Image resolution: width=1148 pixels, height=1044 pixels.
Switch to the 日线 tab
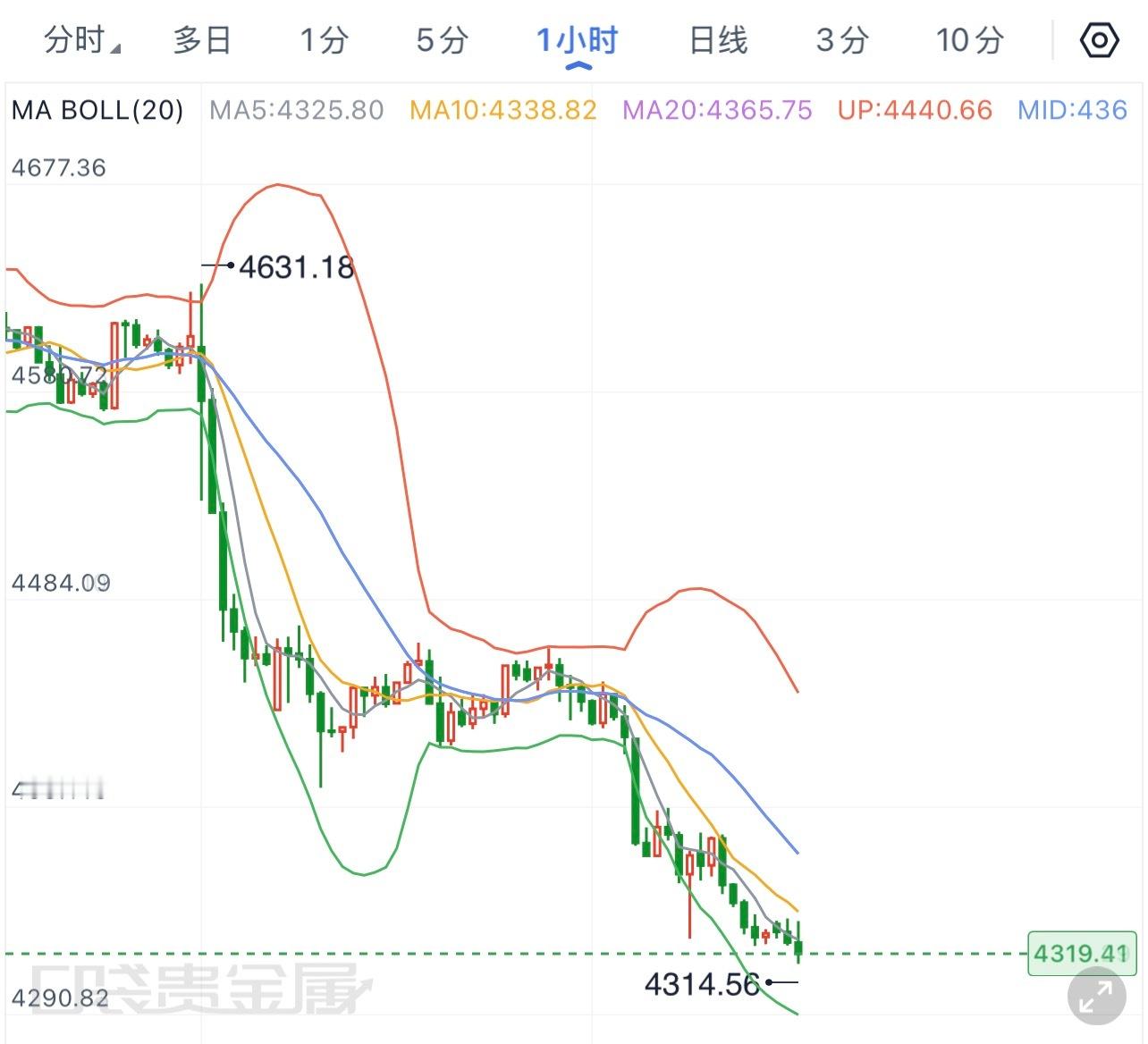(x=718, y=40)
